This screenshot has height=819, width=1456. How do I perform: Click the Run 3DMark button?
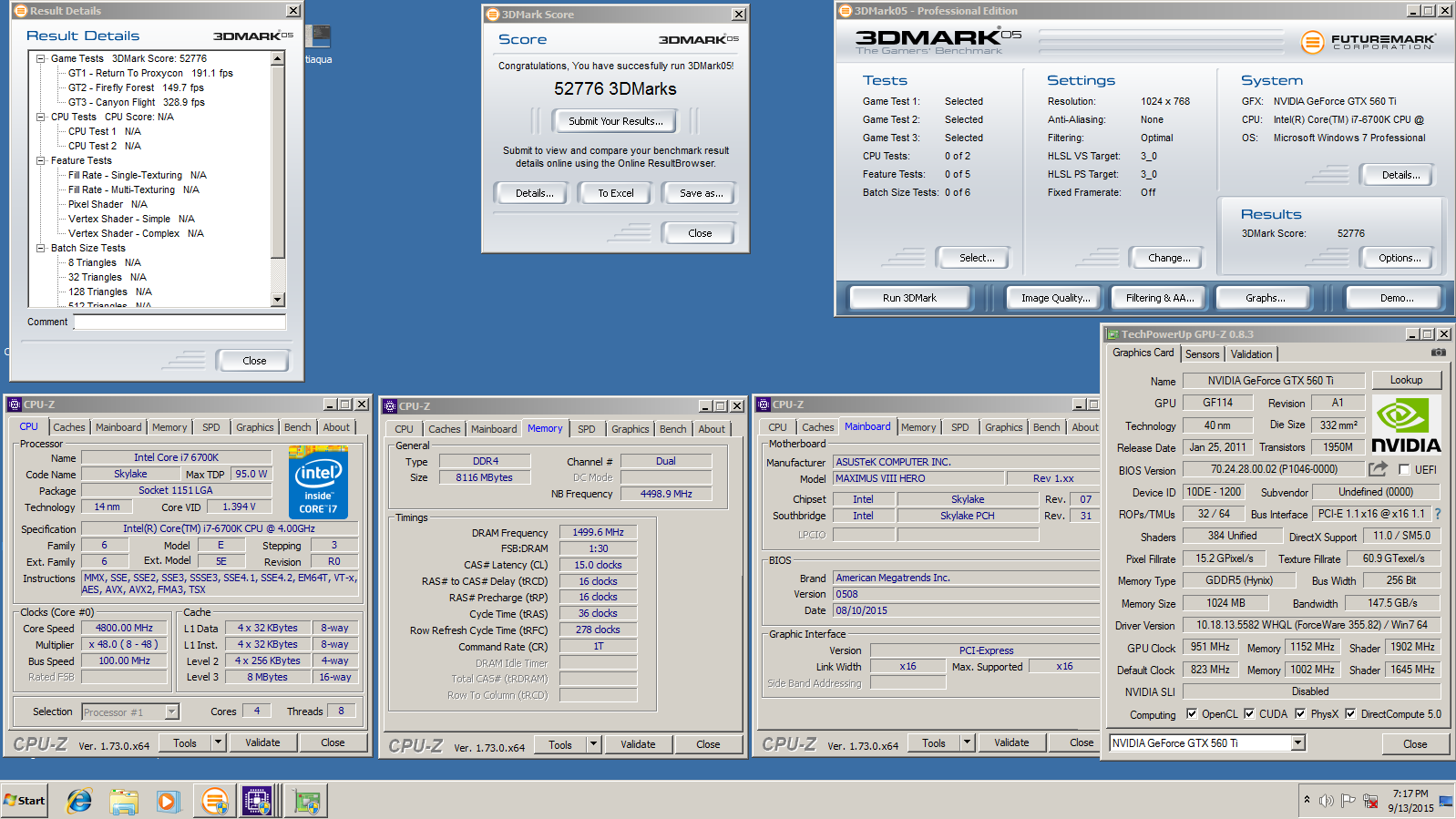(909, 298)
